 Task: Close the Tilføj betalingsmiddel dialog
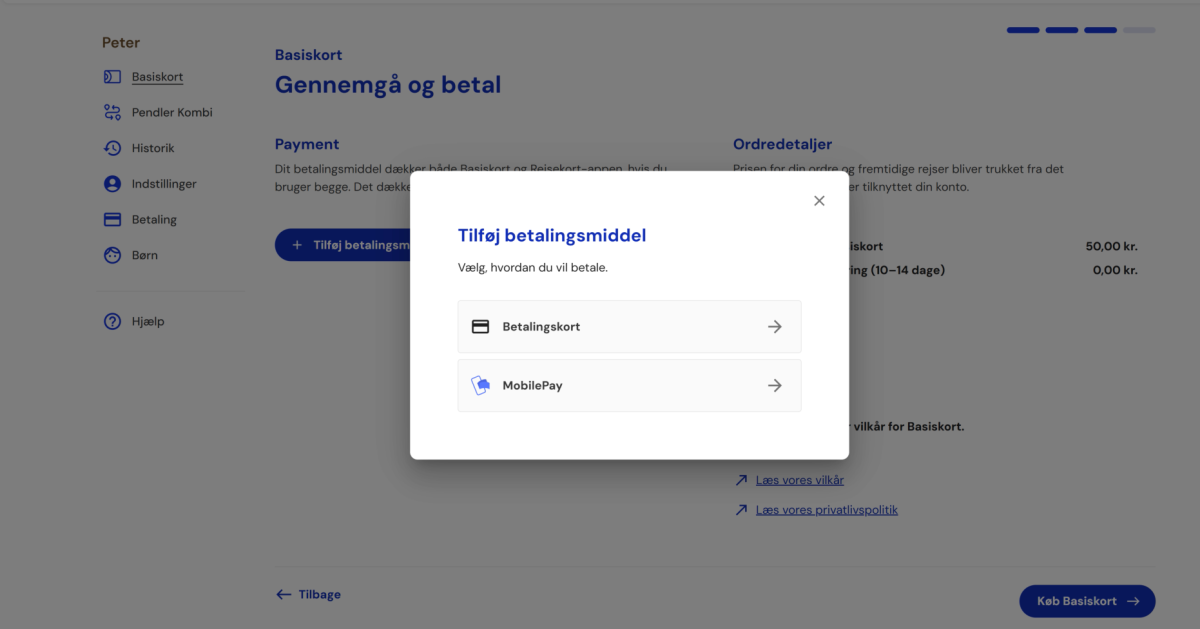click(x=819, y=201)
